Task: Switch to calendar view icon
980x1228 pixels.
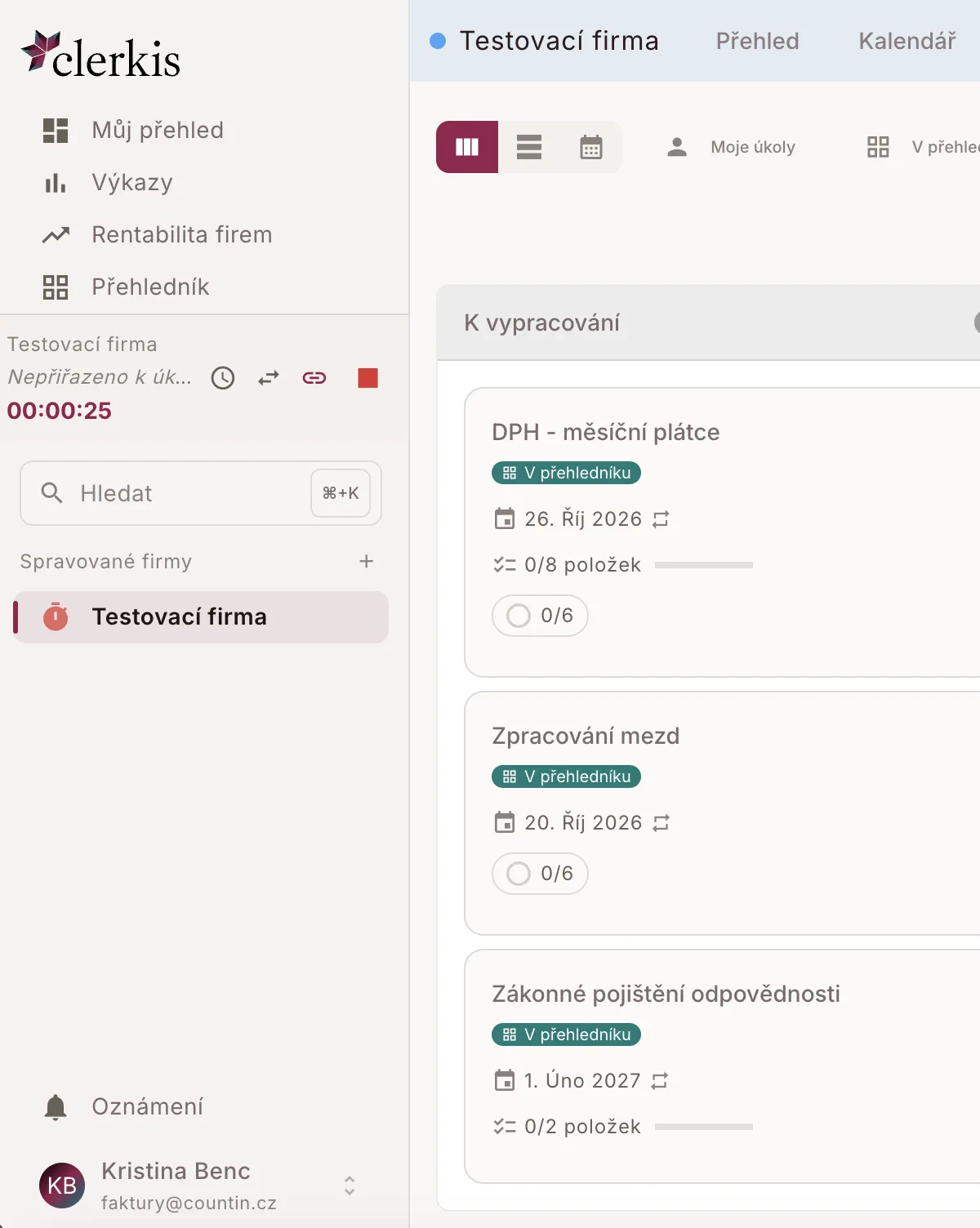Action: tap(591, 147)
